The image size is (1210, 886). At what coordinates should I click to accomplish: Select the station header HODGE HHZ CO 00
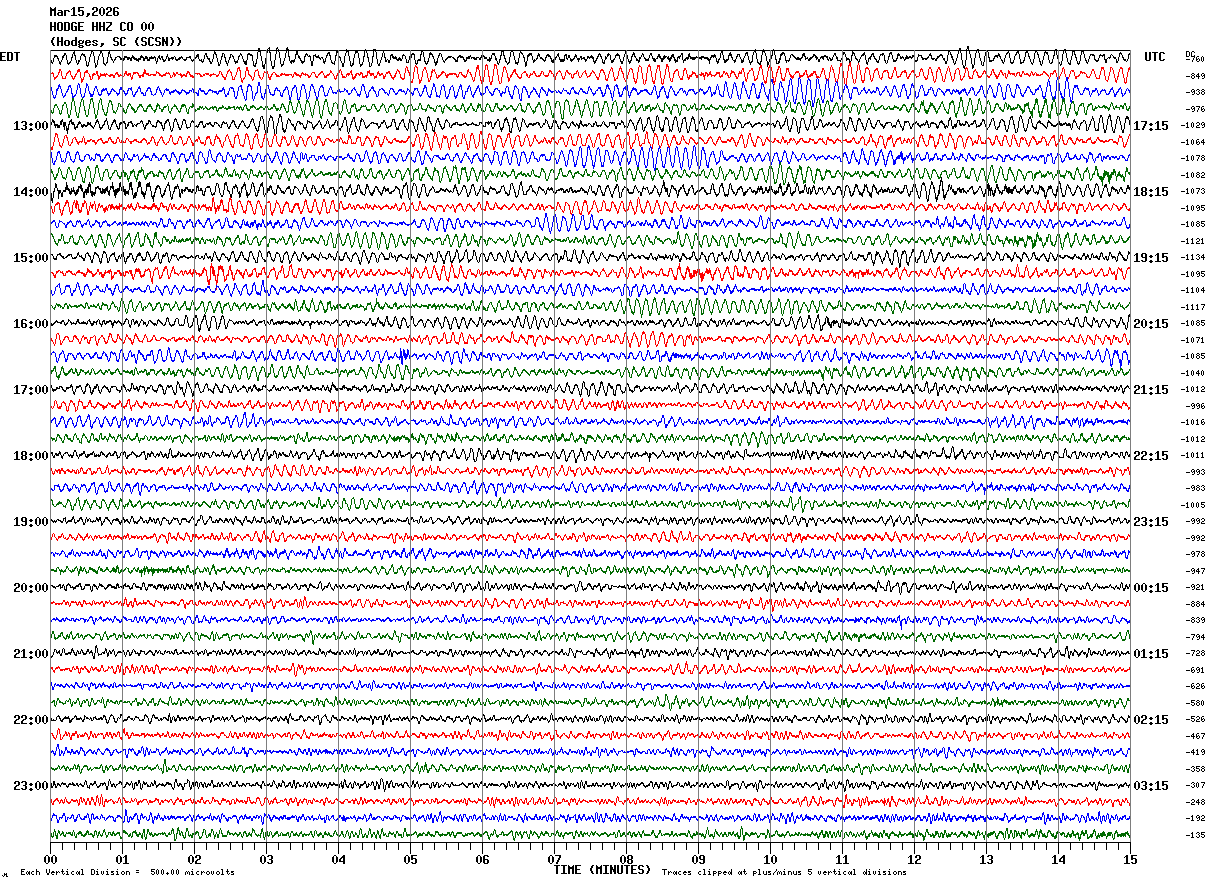click(x=101, y=27)
